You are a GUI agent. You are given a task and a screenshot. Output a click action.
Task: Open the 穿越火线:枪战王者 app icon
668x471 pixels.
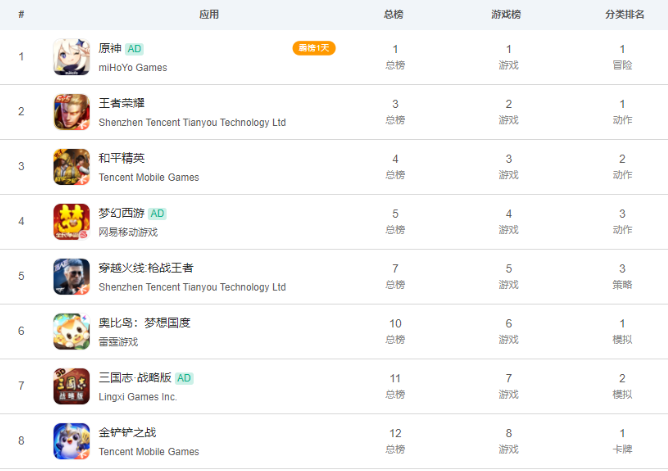72,276
